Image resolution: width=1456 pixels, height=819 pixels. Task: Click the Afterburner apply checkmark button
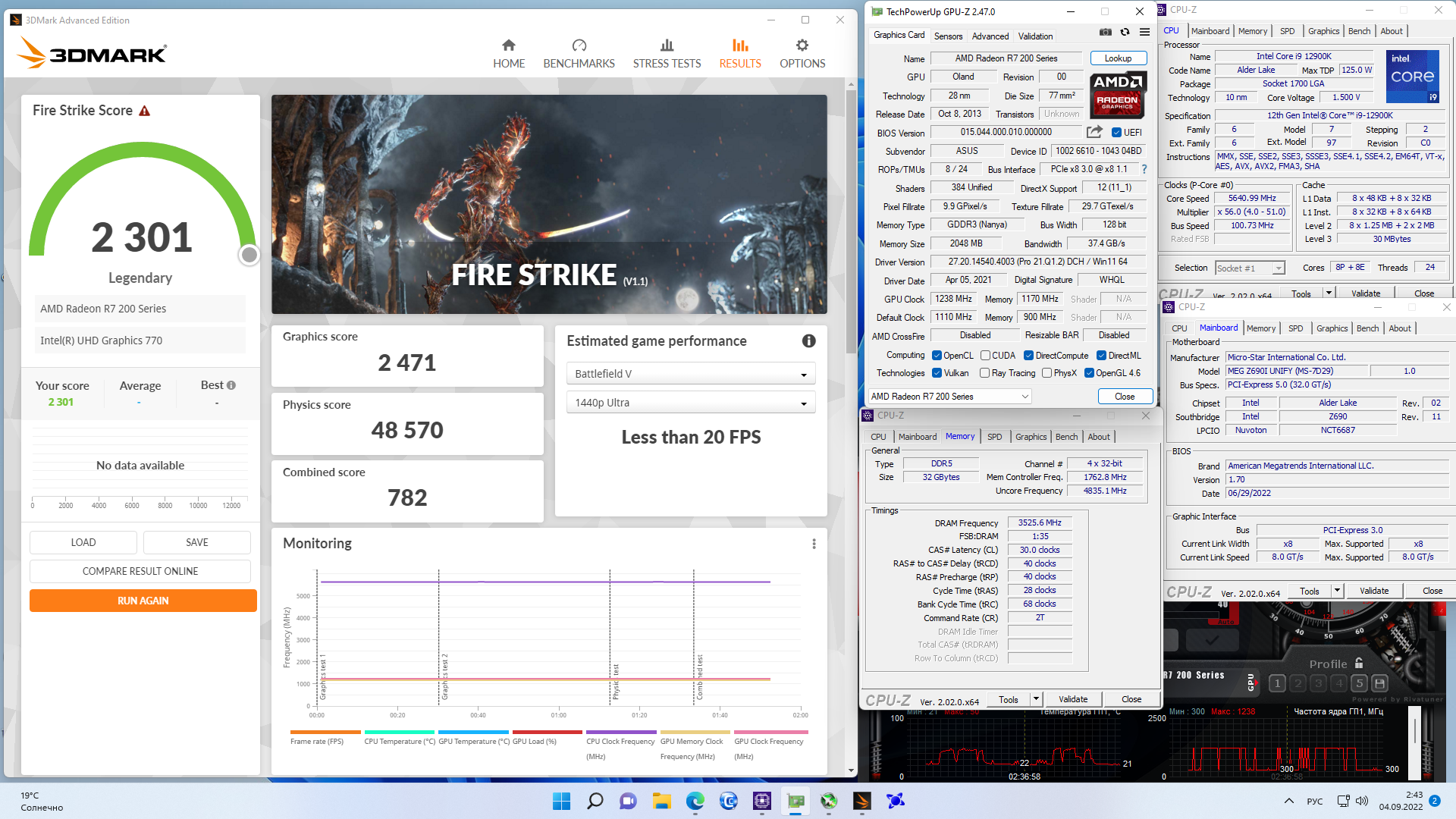1212,641
